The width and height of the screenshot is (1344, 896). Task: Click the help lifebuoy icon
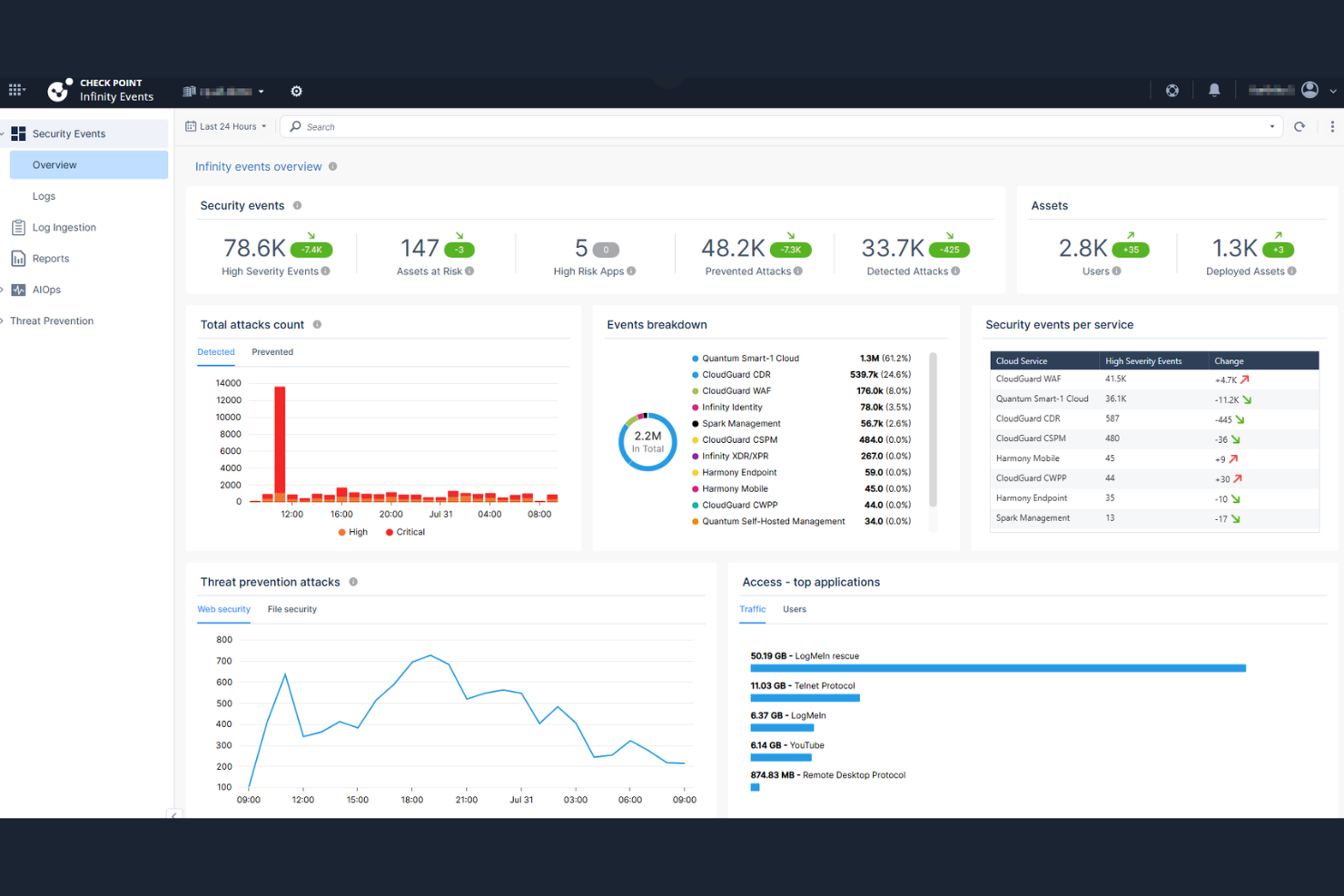tap(1171, 90)
